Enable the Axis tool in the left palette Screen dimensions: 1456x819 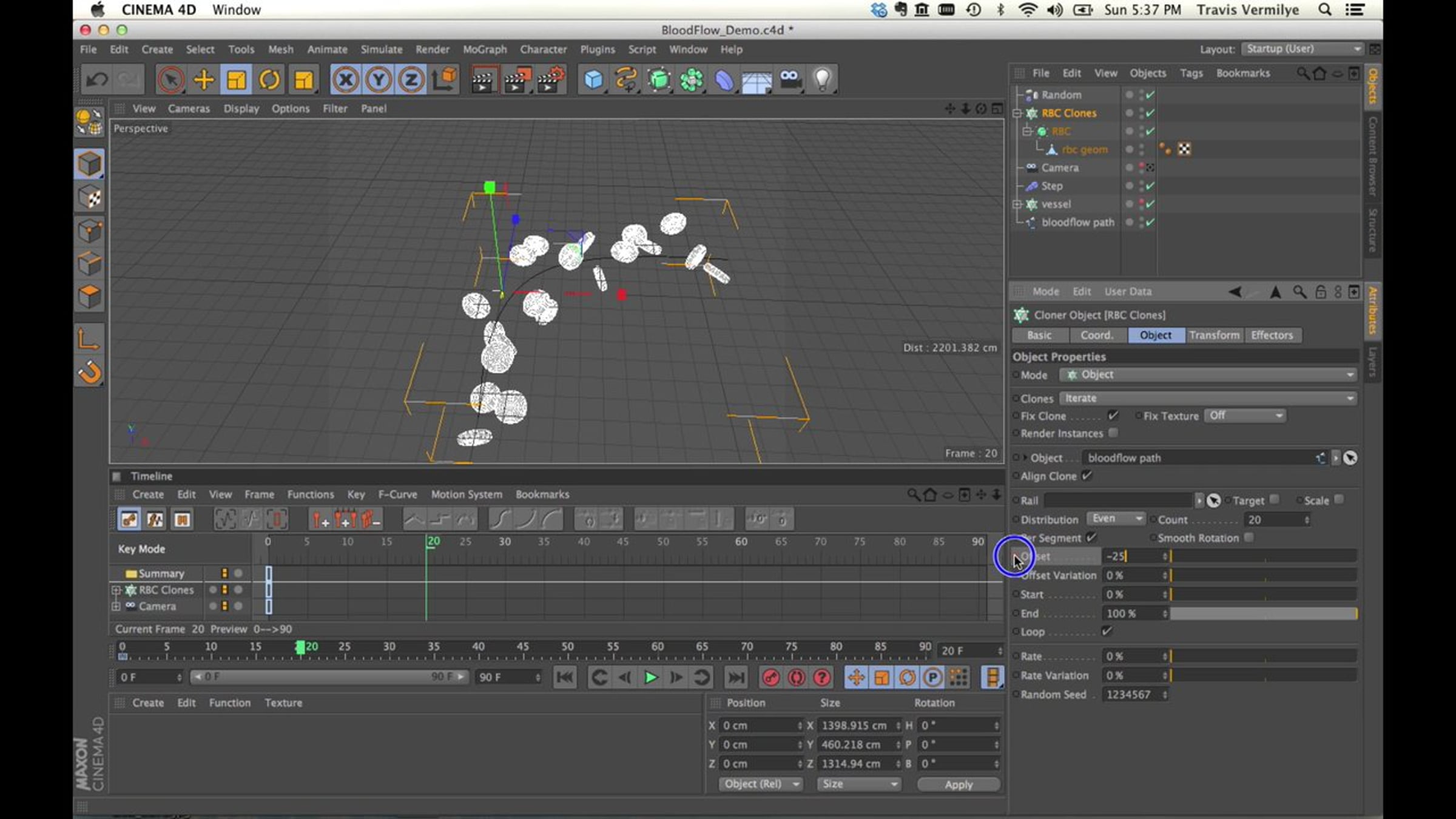coord(89,339)
